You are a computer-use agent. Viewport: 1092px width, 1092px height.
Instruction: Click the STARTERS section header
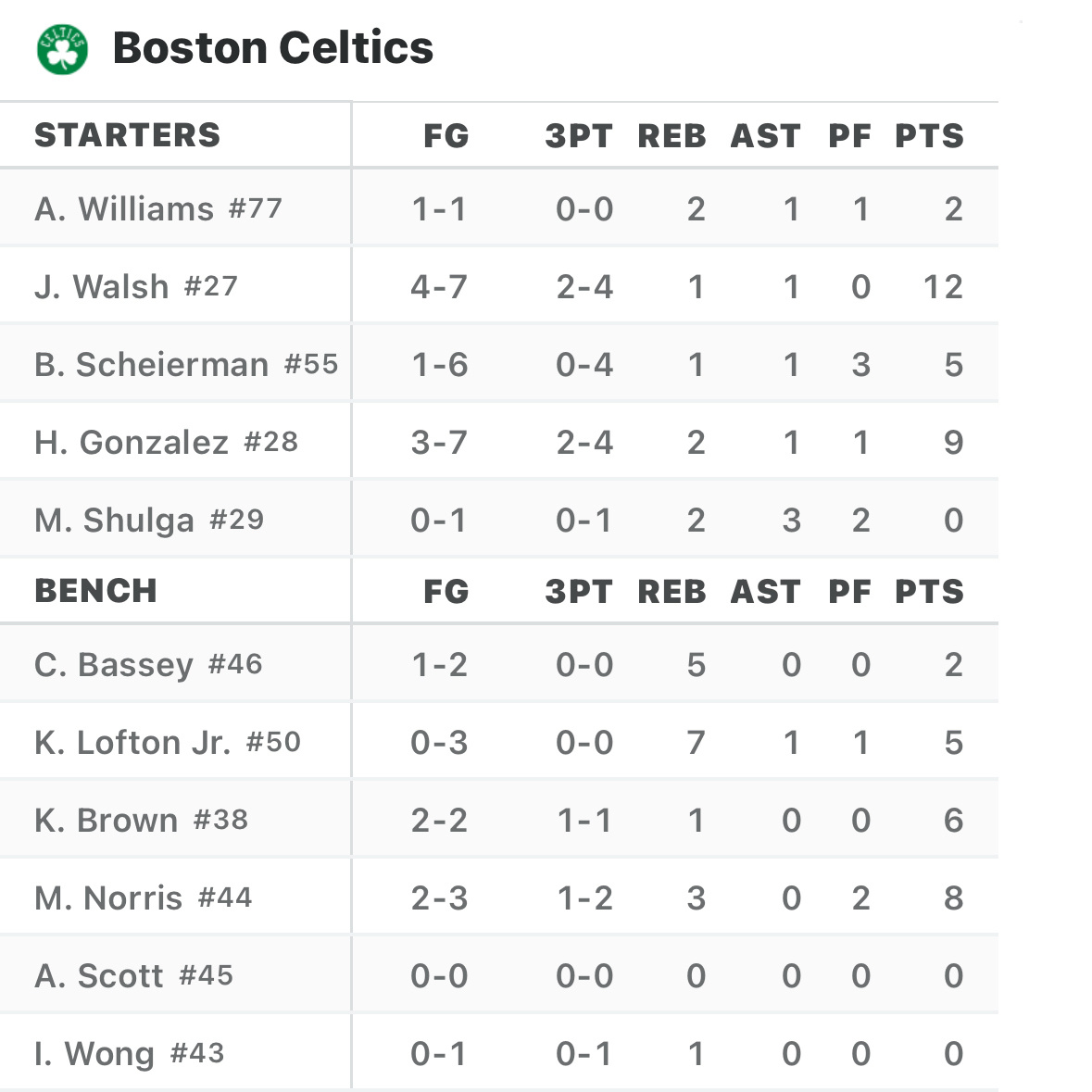127,135
